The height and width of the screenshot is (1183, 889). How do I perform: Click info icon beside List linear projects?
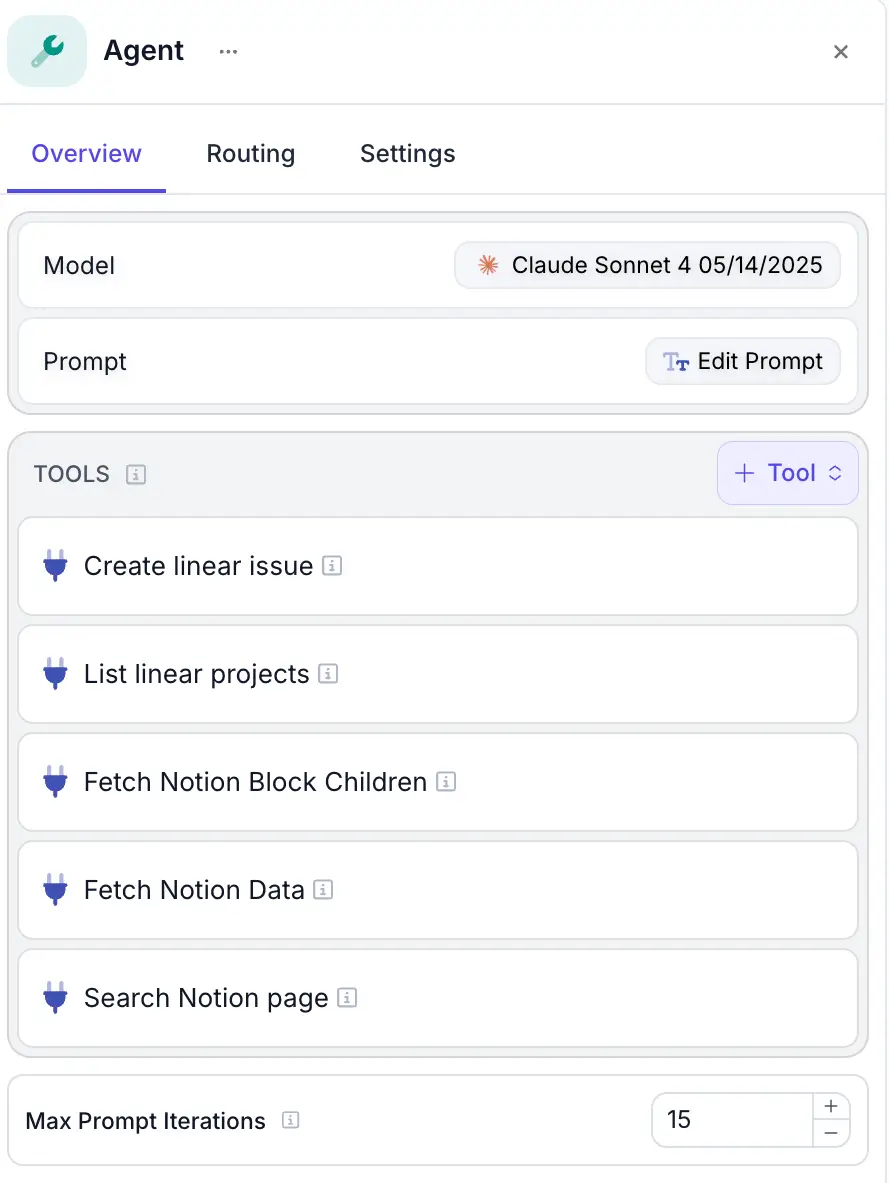[x=328, y=674]
